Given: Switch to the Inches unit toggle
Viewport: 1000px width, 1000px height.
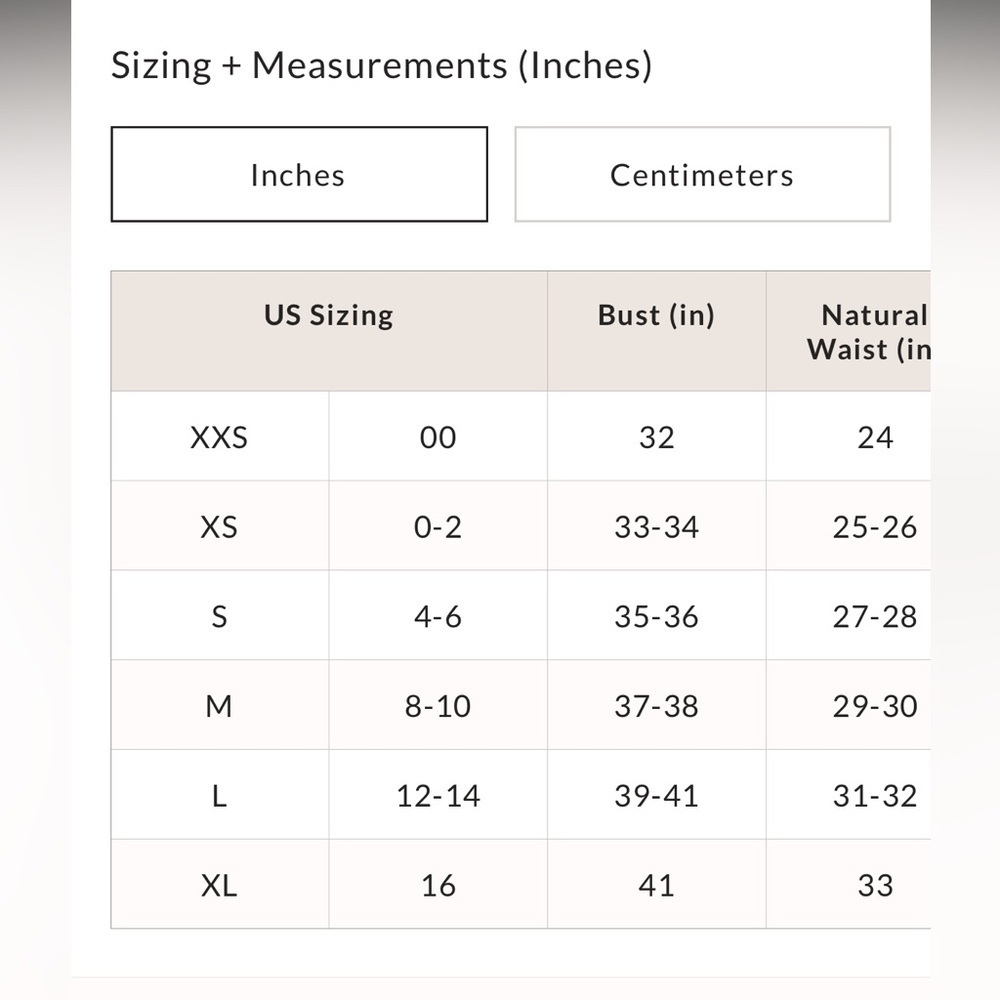Looking at the screenshot, I should coord(299,174).
